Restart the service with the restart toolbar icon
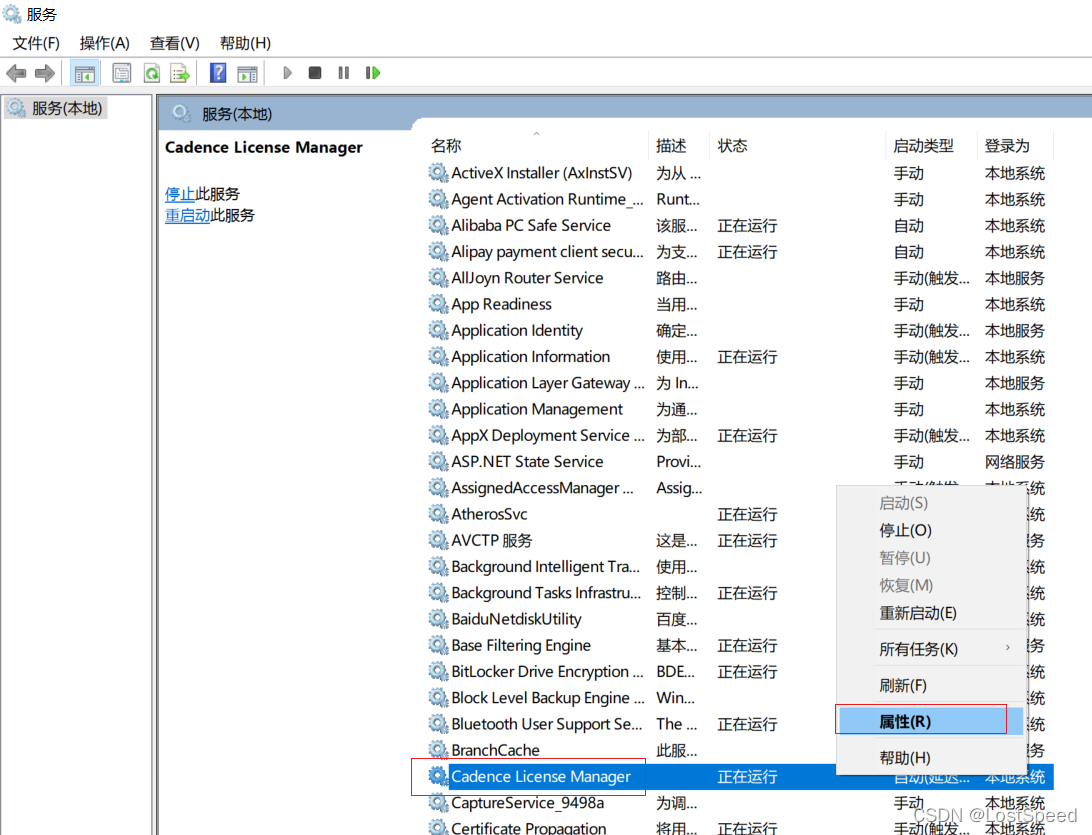This screenshot has width=1092, height=835. (372, 72)
